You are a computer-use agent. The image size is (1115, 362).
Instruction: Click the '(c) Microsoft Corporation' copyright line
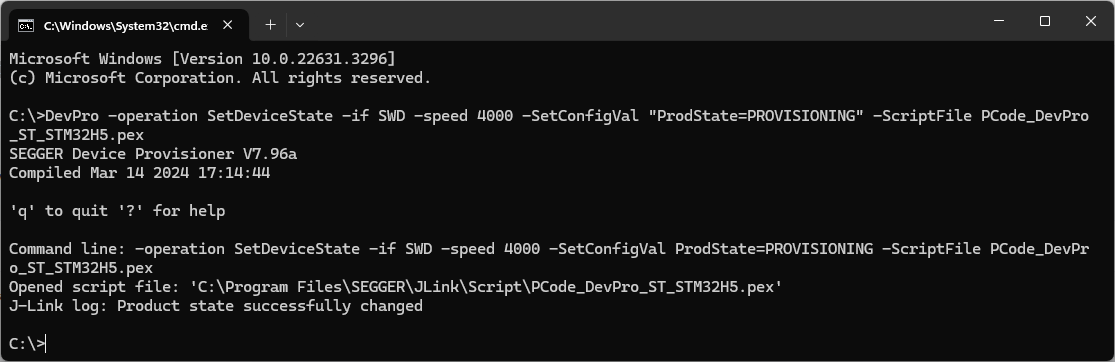pos(220,78)
